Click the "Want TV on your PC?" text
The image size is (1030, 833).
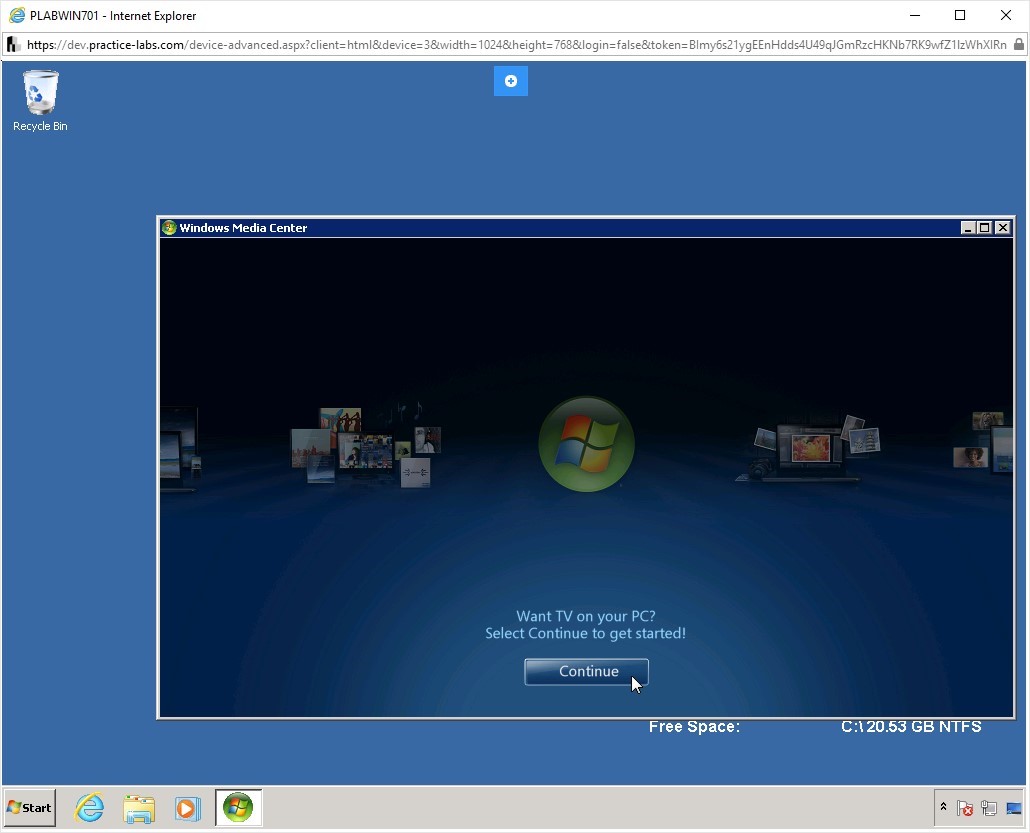[586, 616]
